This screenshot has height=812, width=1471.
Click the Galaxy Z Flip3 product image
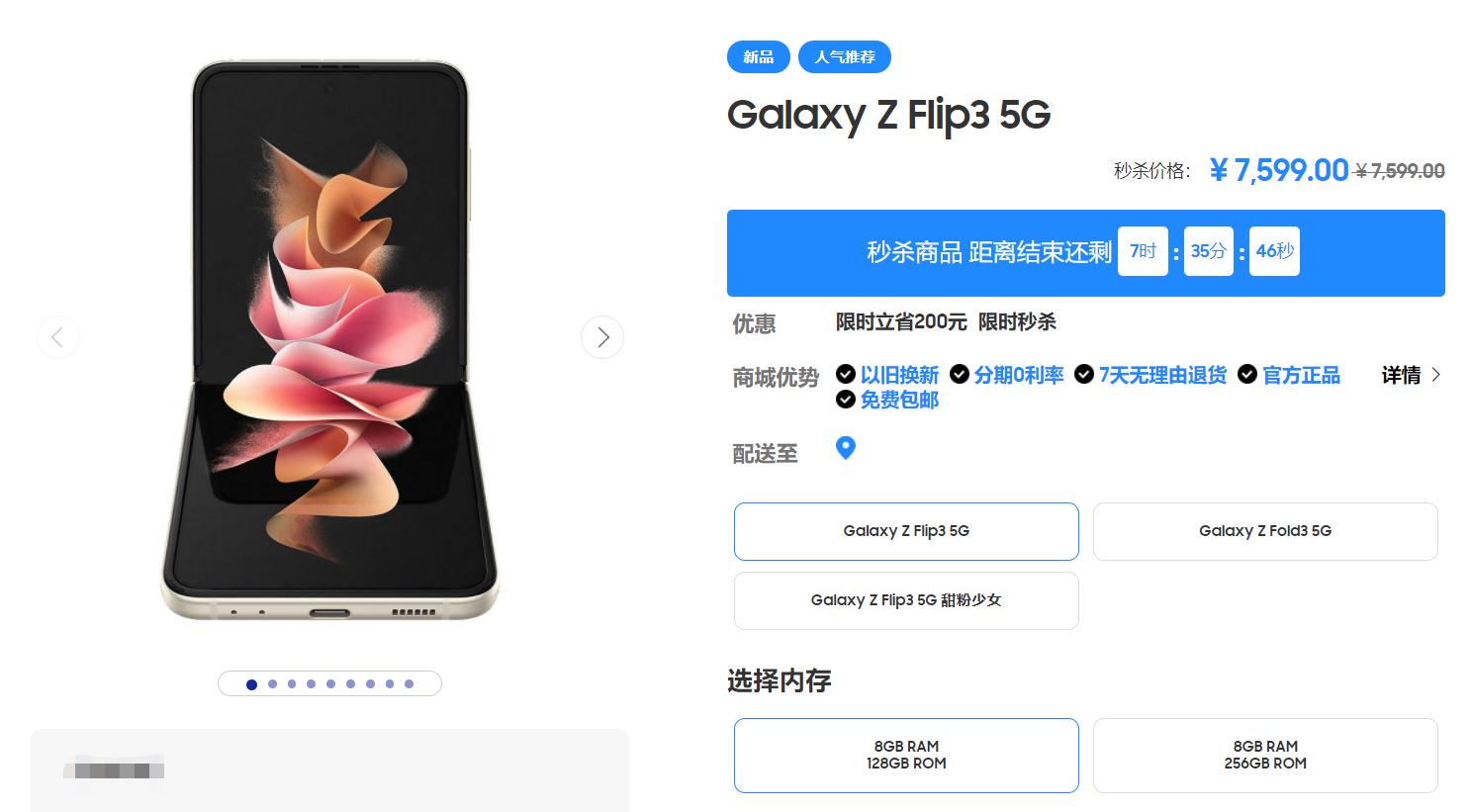click(x=329, y=341)
